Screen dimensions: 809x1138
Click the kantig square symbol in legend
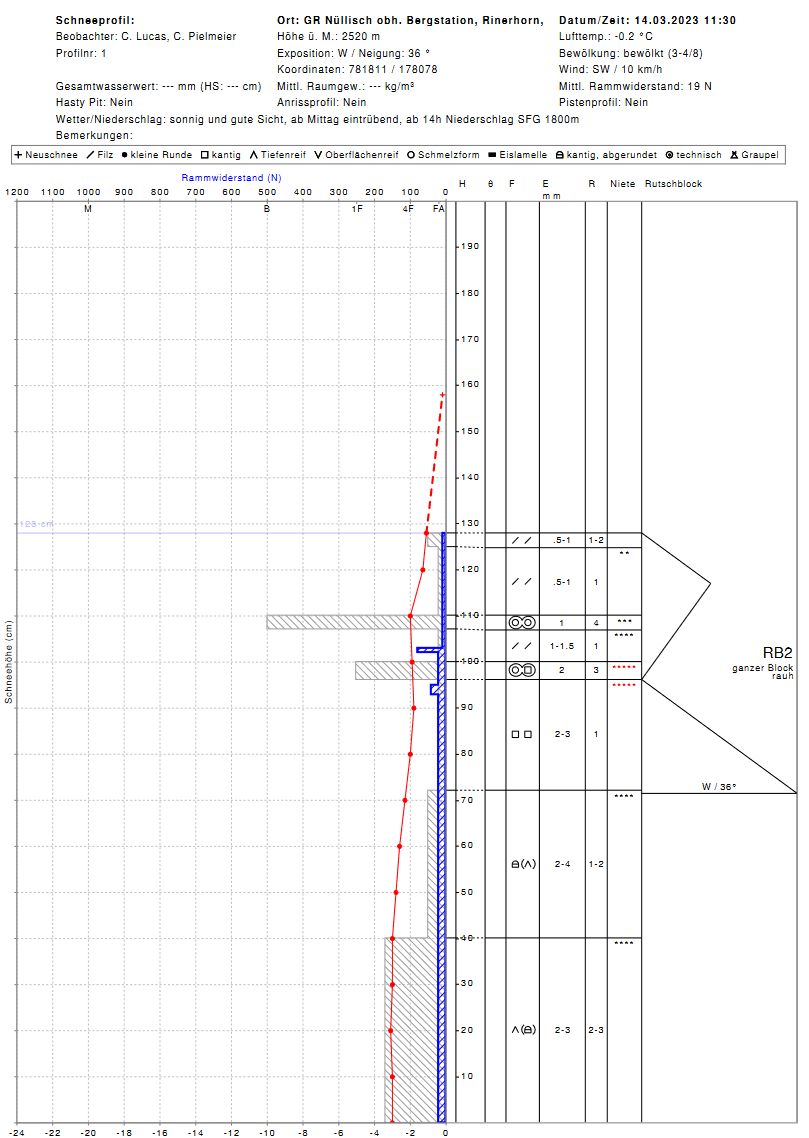[x=204, y=155]
